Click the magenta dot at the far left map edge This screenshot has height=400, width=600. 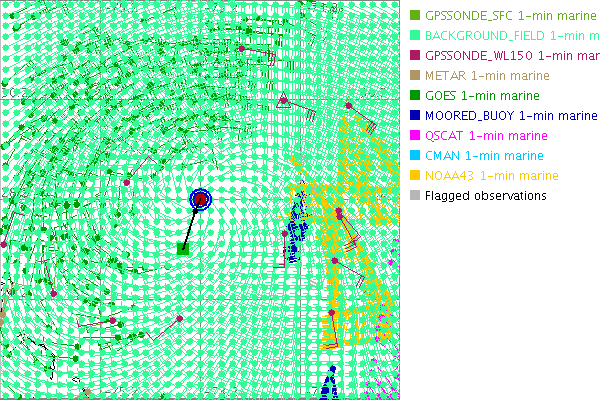3,243
